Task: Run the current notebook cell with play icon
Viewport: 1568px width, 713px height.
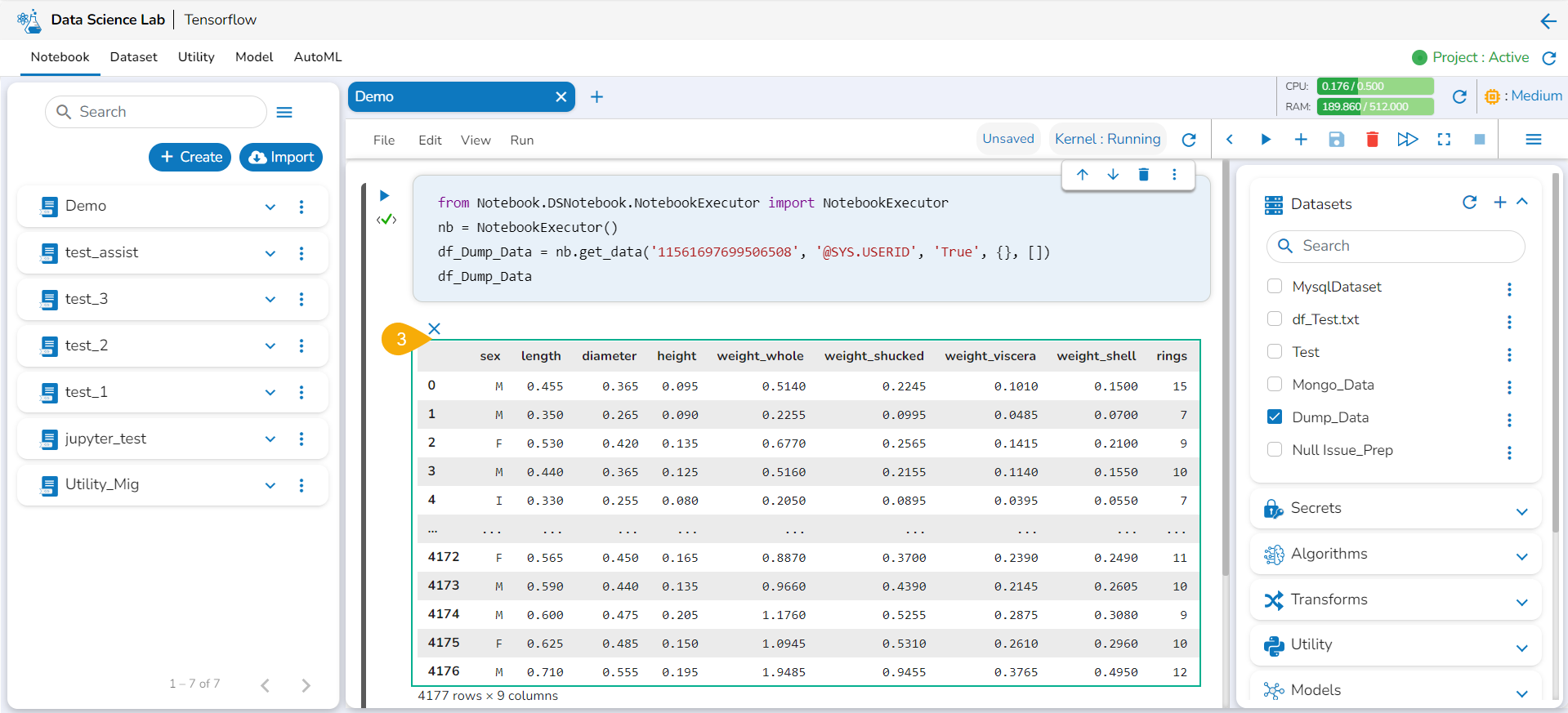Action: pyautogui.click(x=1266, y=140)
